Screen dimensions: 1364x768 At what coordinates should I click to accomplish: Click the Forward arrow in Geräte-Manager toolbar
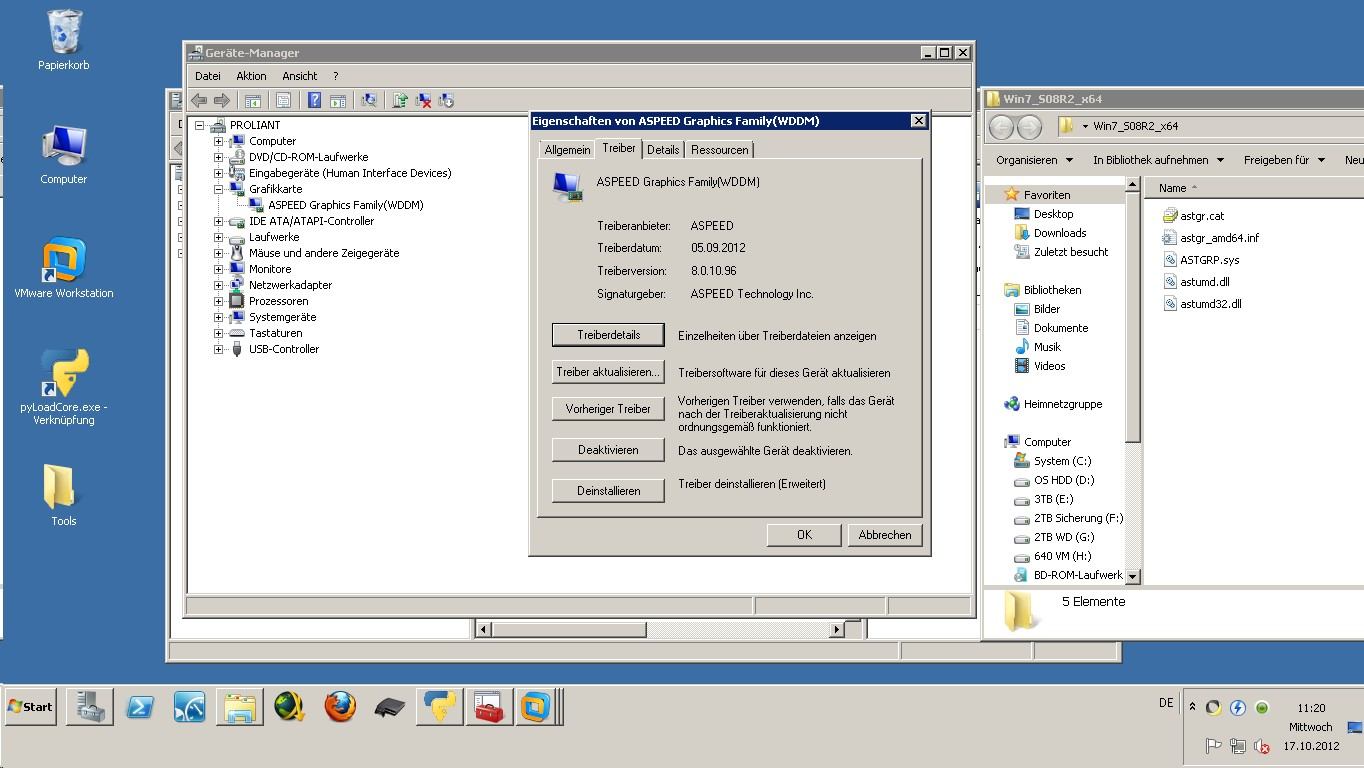click(222, 100)
